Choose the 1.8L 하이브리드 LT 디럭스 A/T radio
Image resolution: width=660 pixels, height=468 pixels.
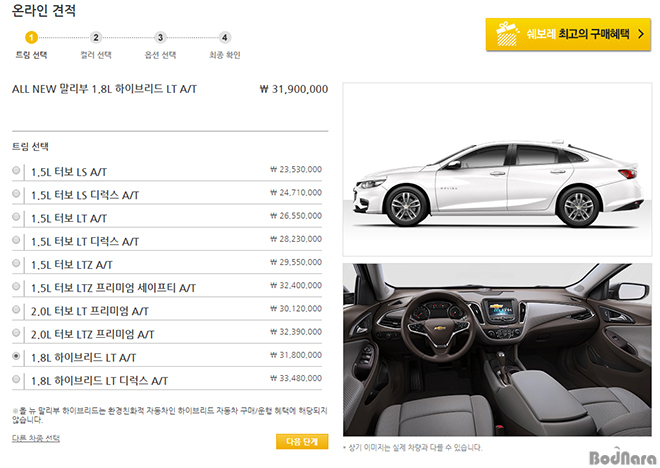tap(16, 379)
